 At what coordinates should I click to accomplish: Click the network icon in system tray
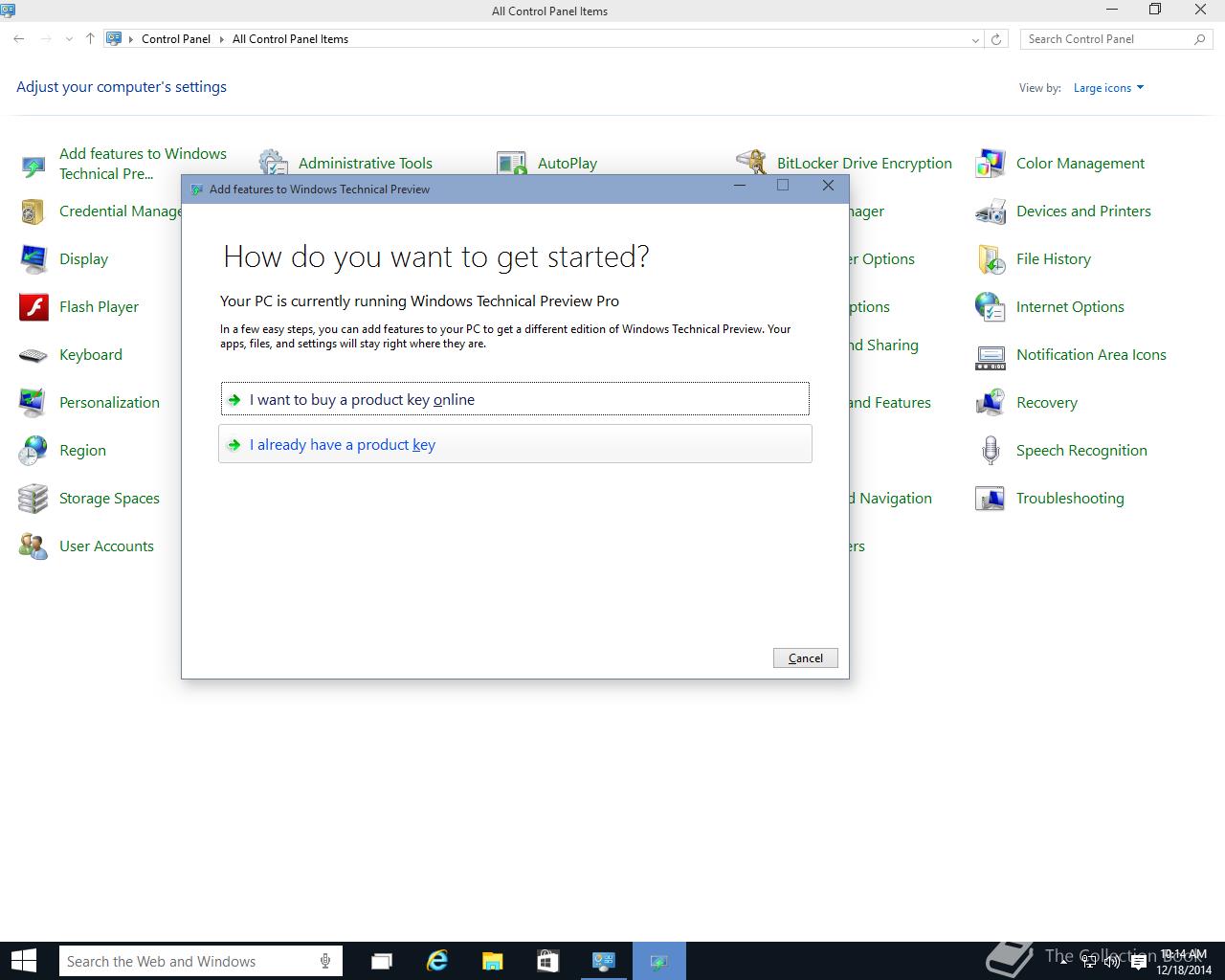[x=1089, y=962]
